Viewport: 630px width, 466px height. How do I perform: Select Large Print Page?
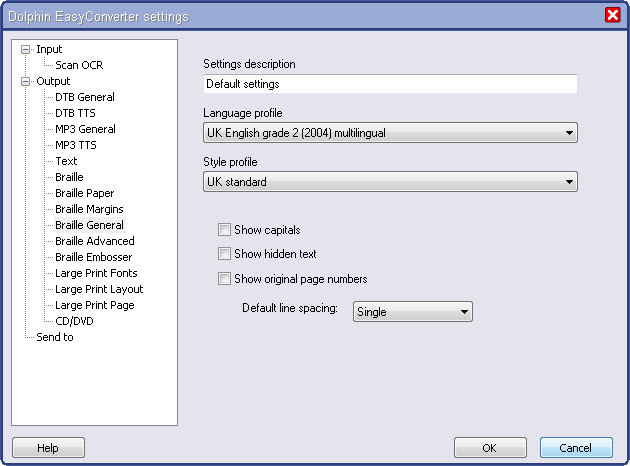(95, 306)
